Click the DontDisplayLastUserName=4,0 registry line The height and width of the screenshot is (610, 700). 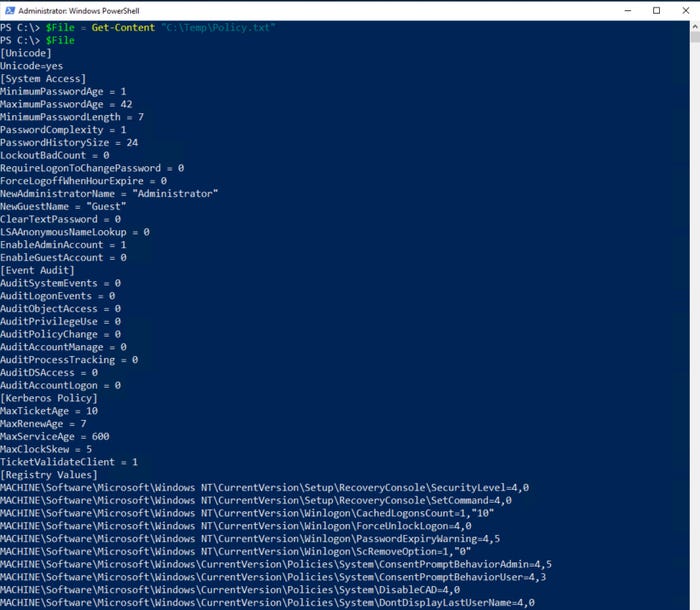pos(267,603)
